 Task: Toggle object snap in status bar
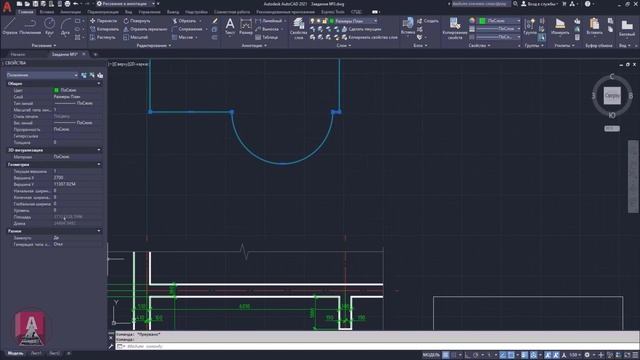point(511,355)
